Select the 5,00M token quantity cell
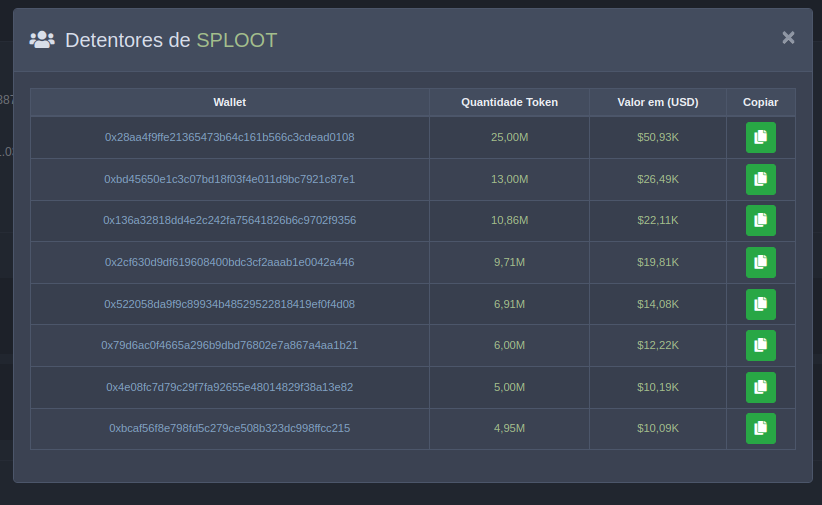Image resolution: width=822 pixels, height=505 pixels. pos(510,387)
